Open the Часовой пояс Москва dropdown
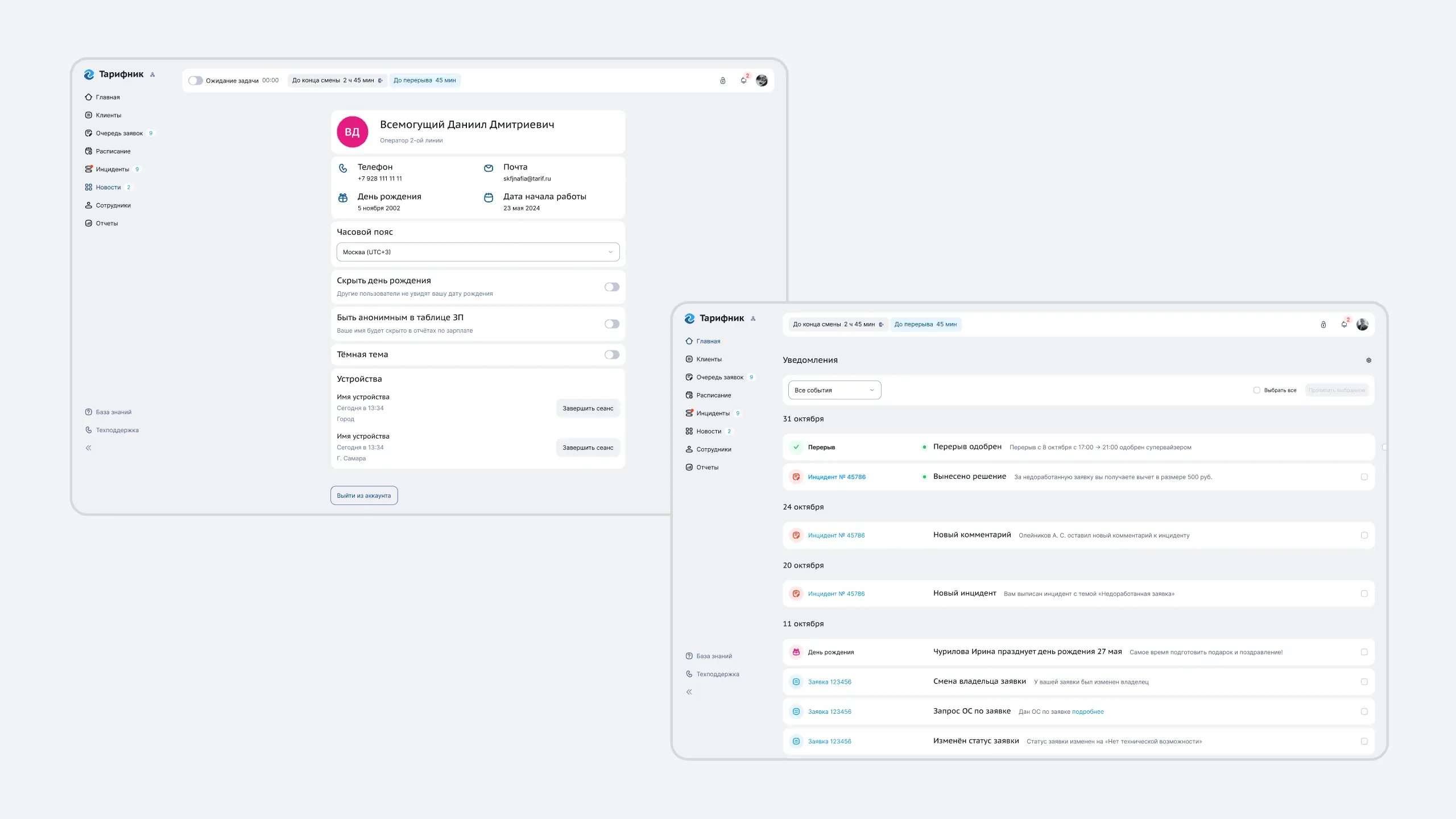 point(478,253)
